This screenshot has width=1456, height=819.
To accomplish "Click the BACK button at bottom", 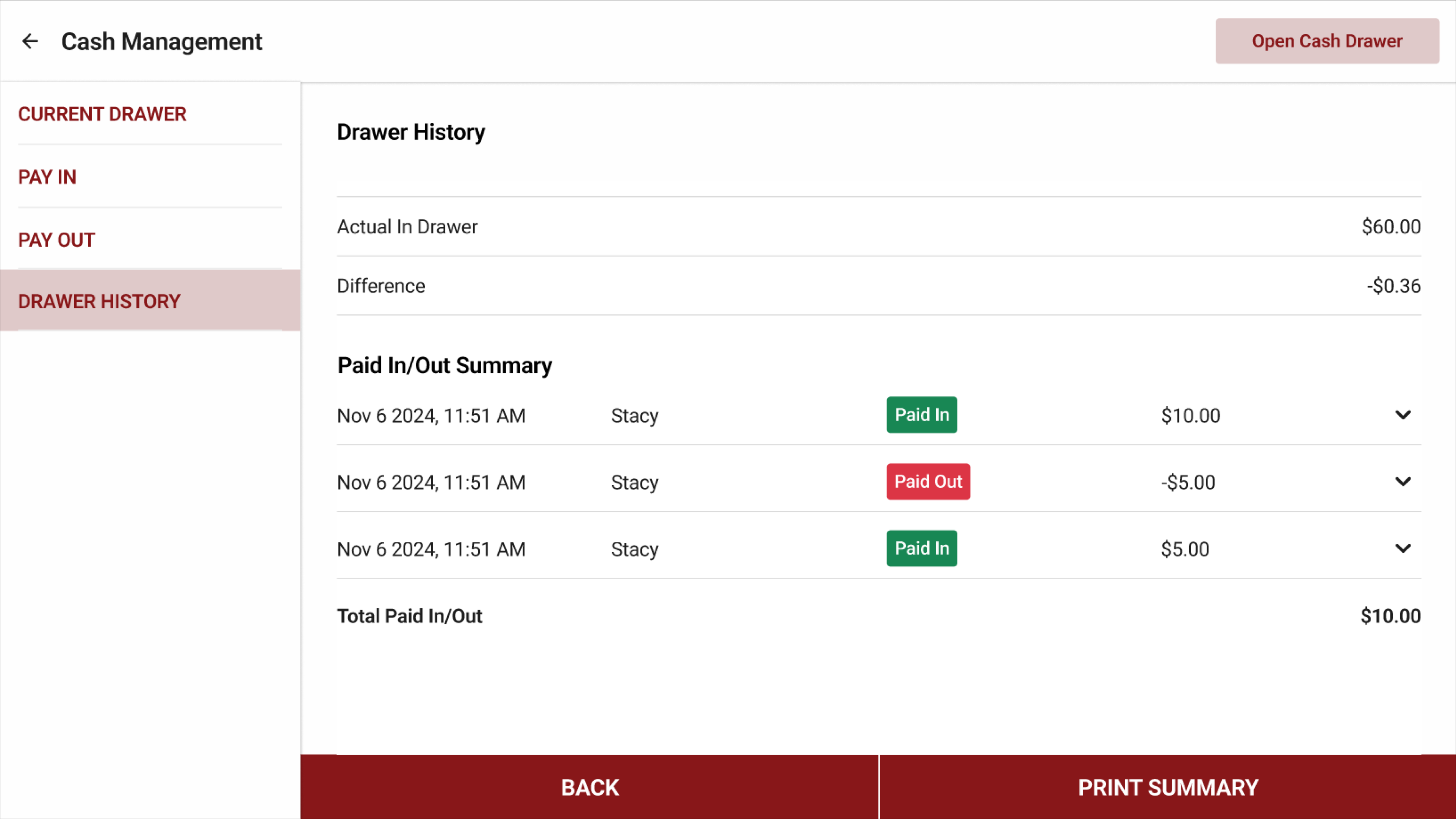I will 590,788.
